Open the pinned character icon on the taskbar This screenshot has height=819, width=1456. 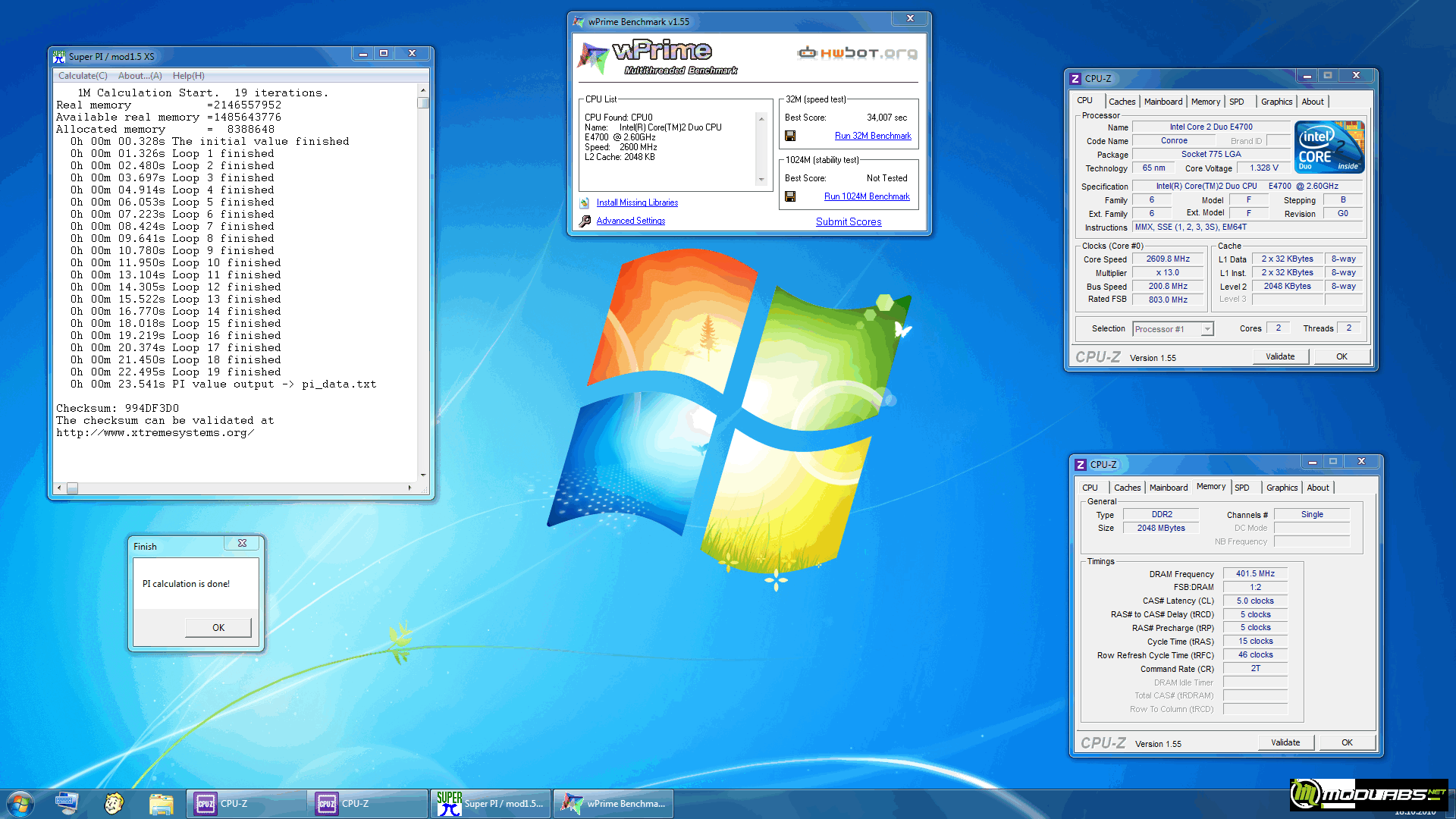tap(114, 804)
